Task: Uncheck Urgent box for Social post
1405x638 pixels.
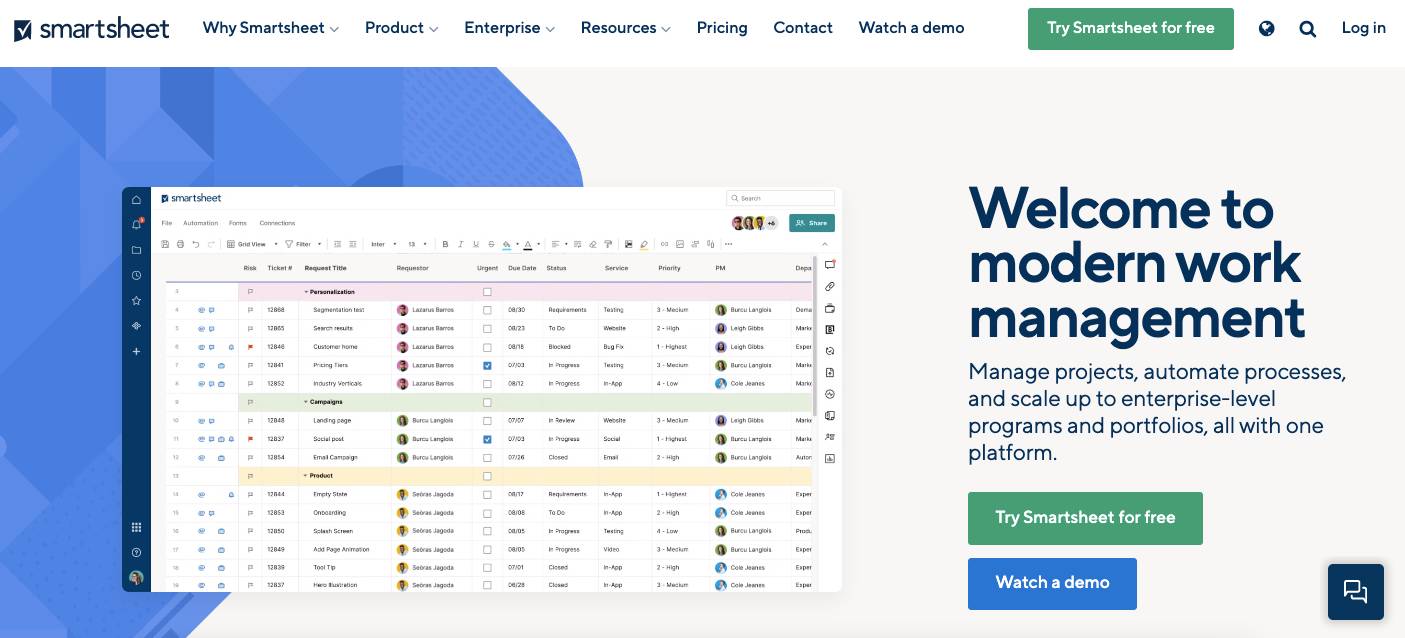Action: (487, 439)
